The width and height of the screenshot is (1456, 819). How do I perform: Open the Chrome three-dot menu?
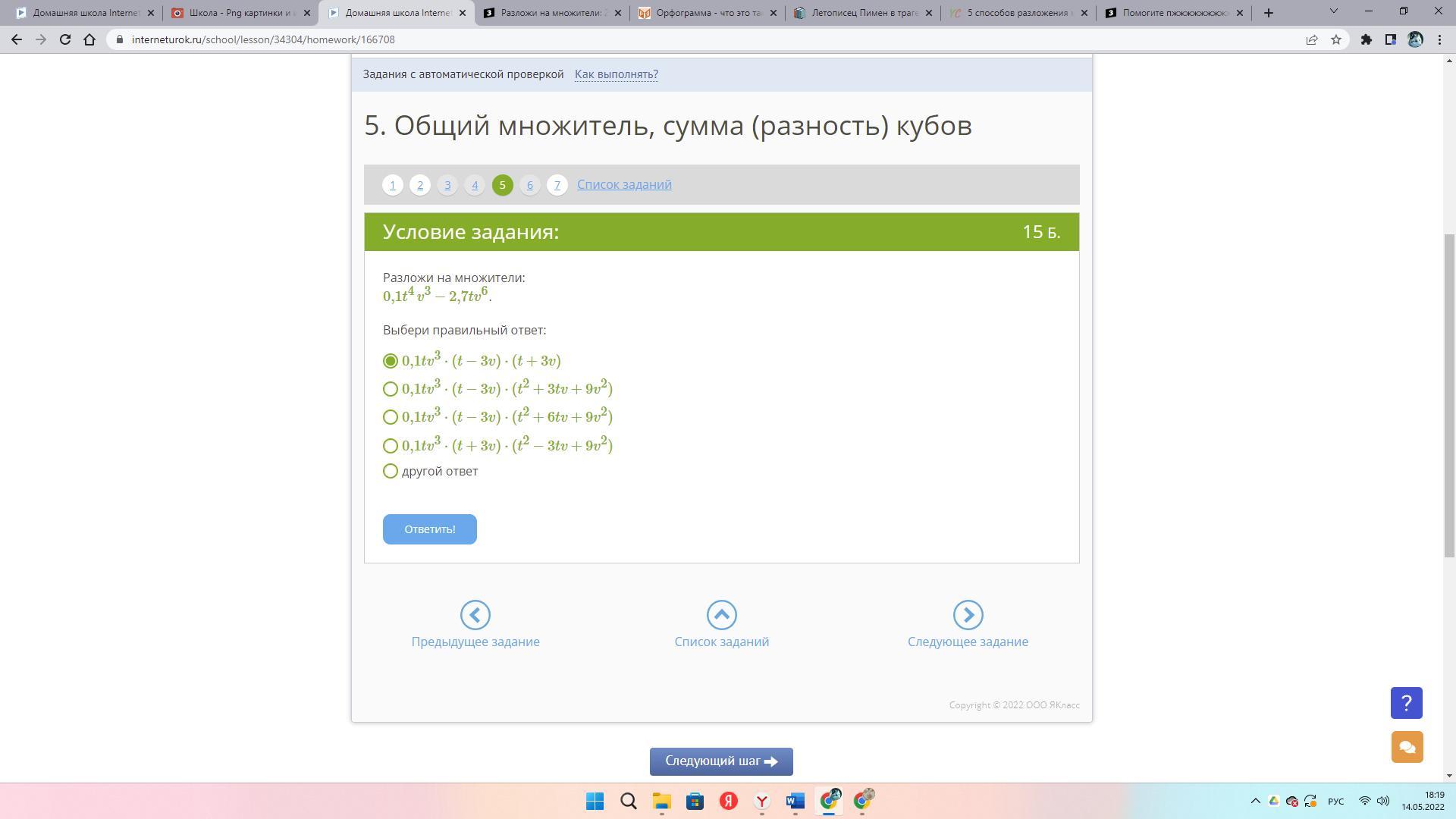pyautogui.click(x=1440, y=40)
